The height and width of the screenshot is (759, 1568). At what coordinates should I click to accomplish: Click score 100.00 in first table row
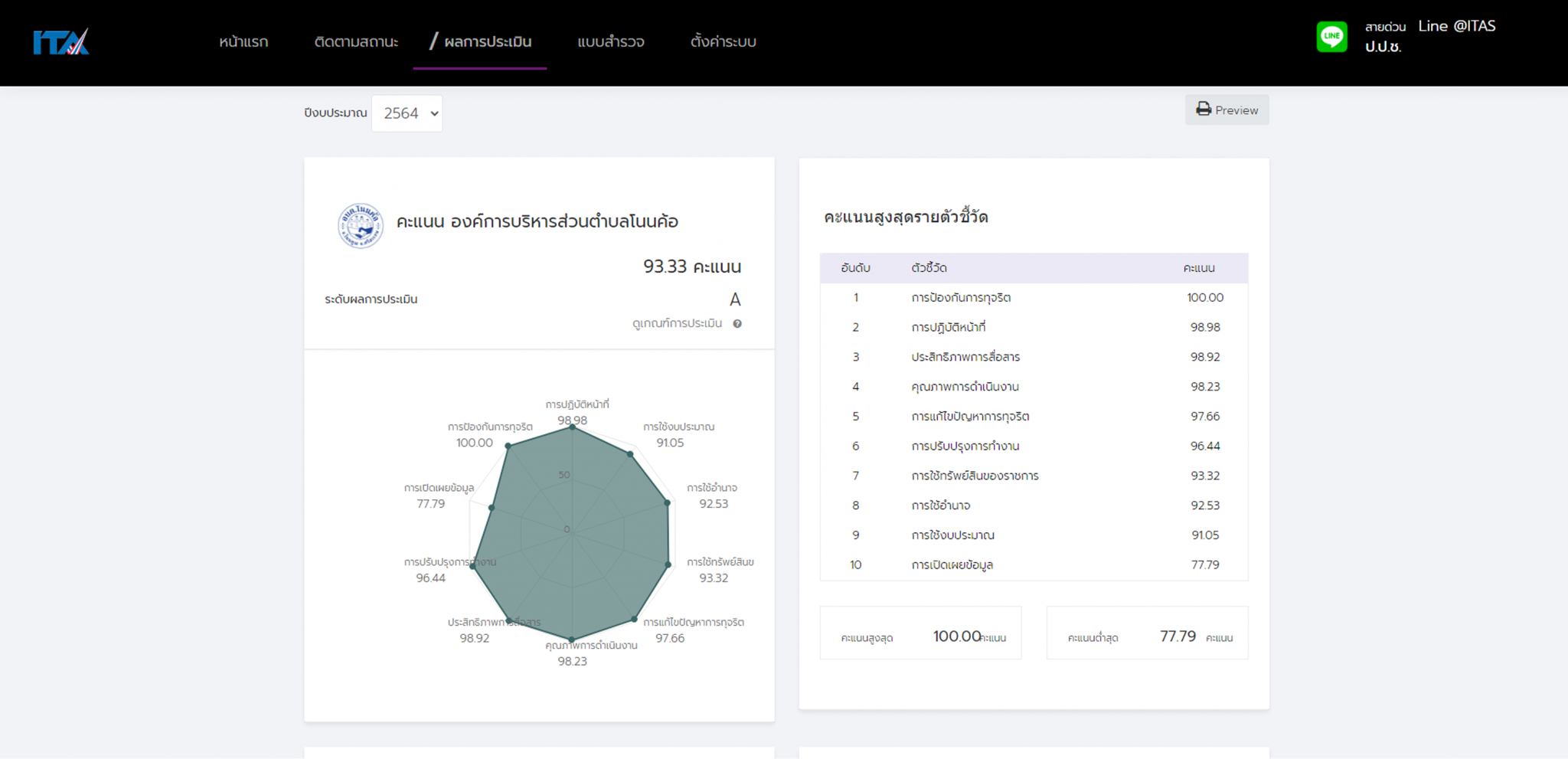point(1205,297)
